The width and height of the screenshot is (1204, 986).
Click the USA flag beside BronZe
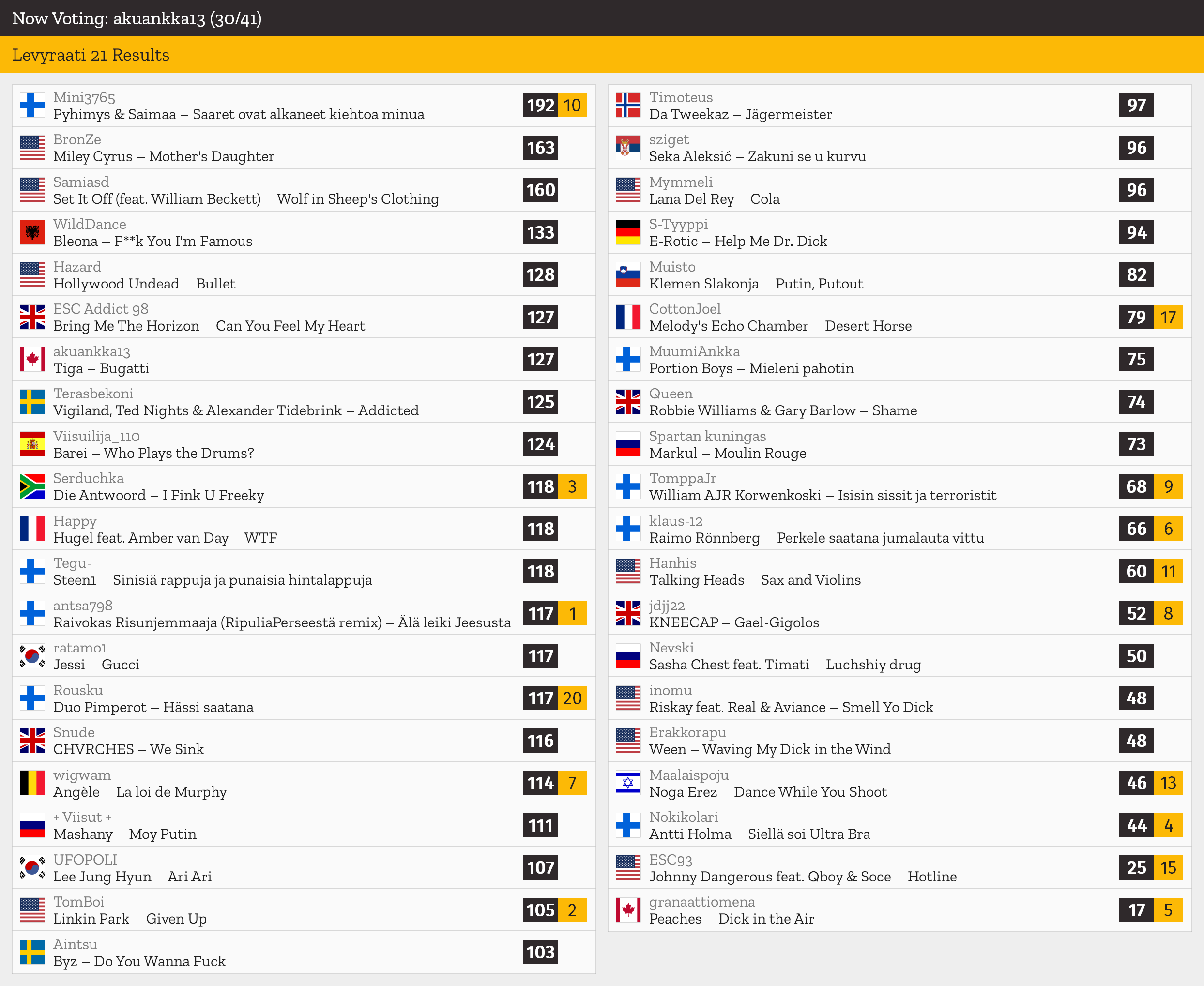(32, 148)
